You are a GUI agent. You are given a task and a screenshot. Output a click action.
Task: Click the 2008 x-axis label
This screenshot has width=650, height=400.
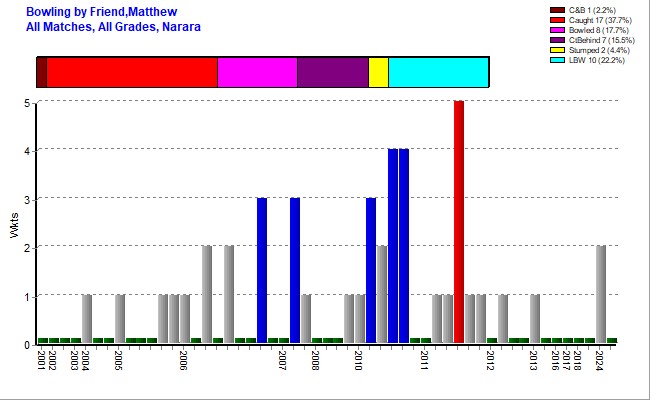coord(315,360)
